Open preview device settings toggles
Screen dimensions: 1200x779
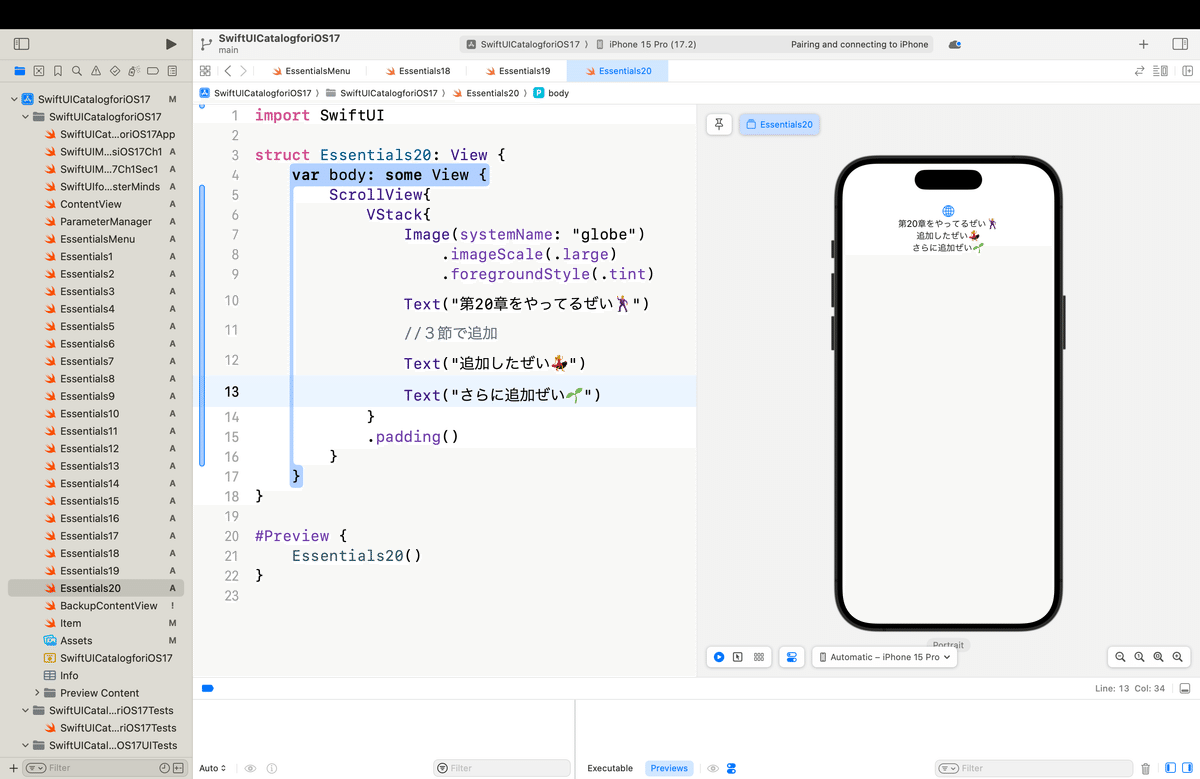(791, 657)
